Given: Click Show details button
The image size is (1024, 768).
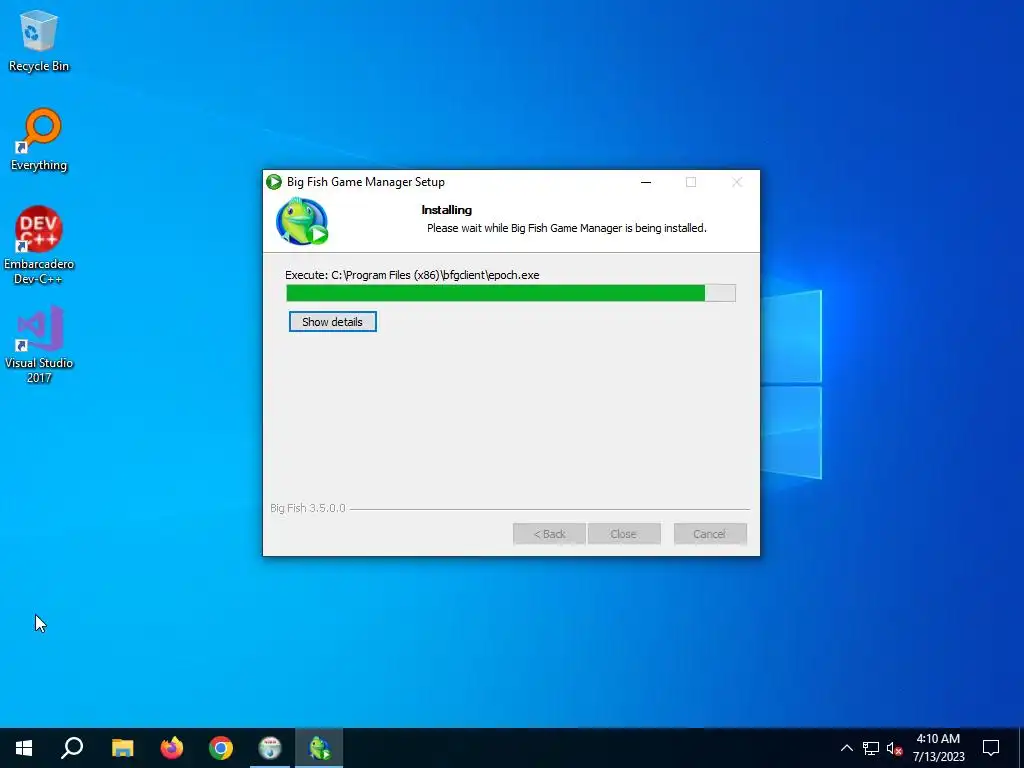Looking at the screenshot, I should click(332, 322).
